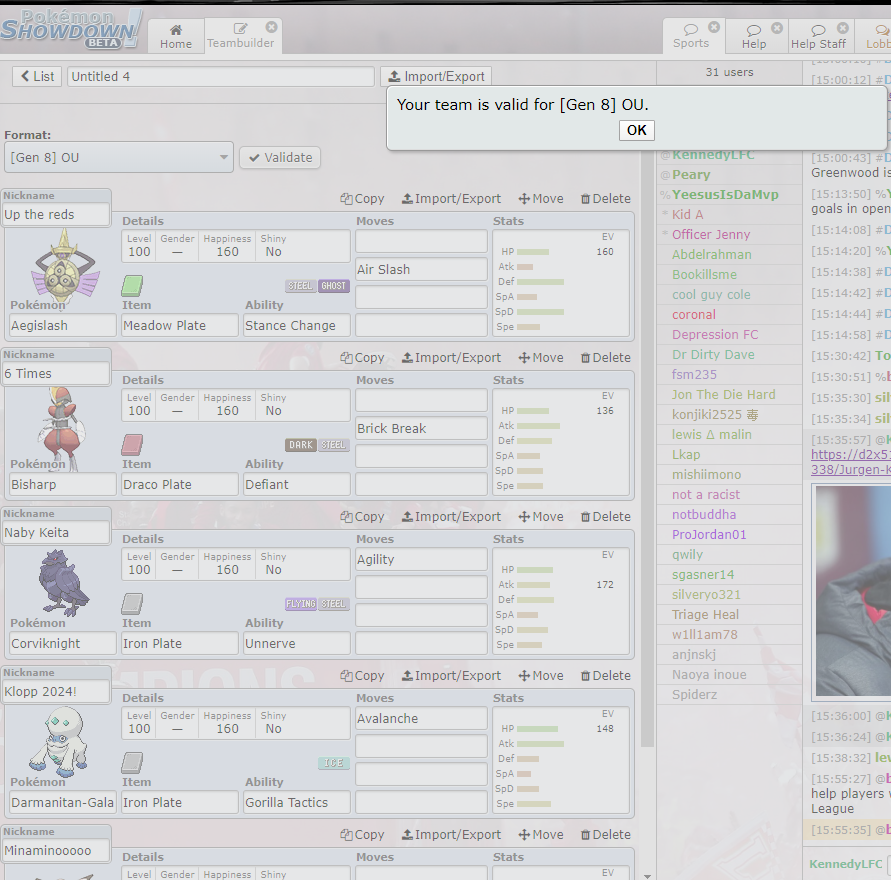Open Import/Export for Aegislash
Image resolution: width=891 pixels, height=880 pixels.
(451, 199)
